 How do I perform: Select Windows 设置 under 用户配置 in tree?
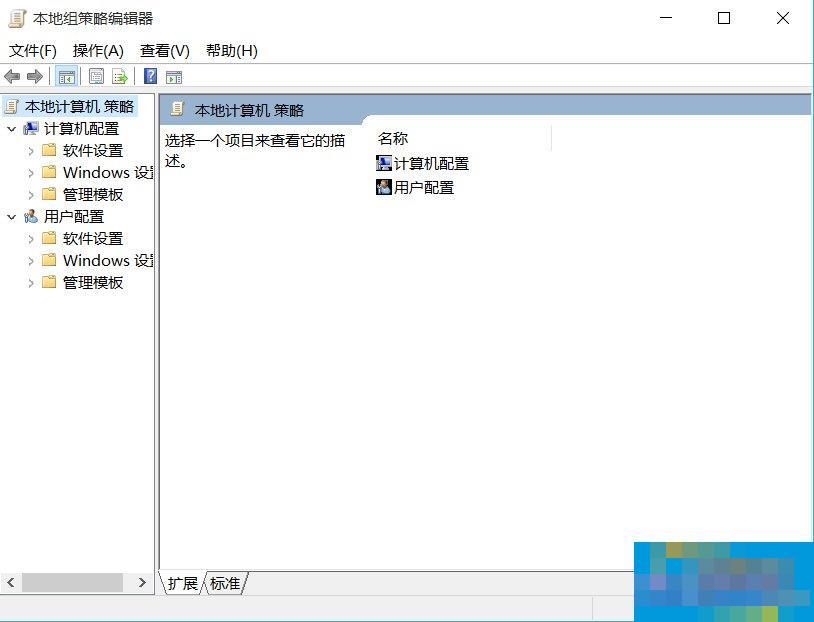coord(108,260)
